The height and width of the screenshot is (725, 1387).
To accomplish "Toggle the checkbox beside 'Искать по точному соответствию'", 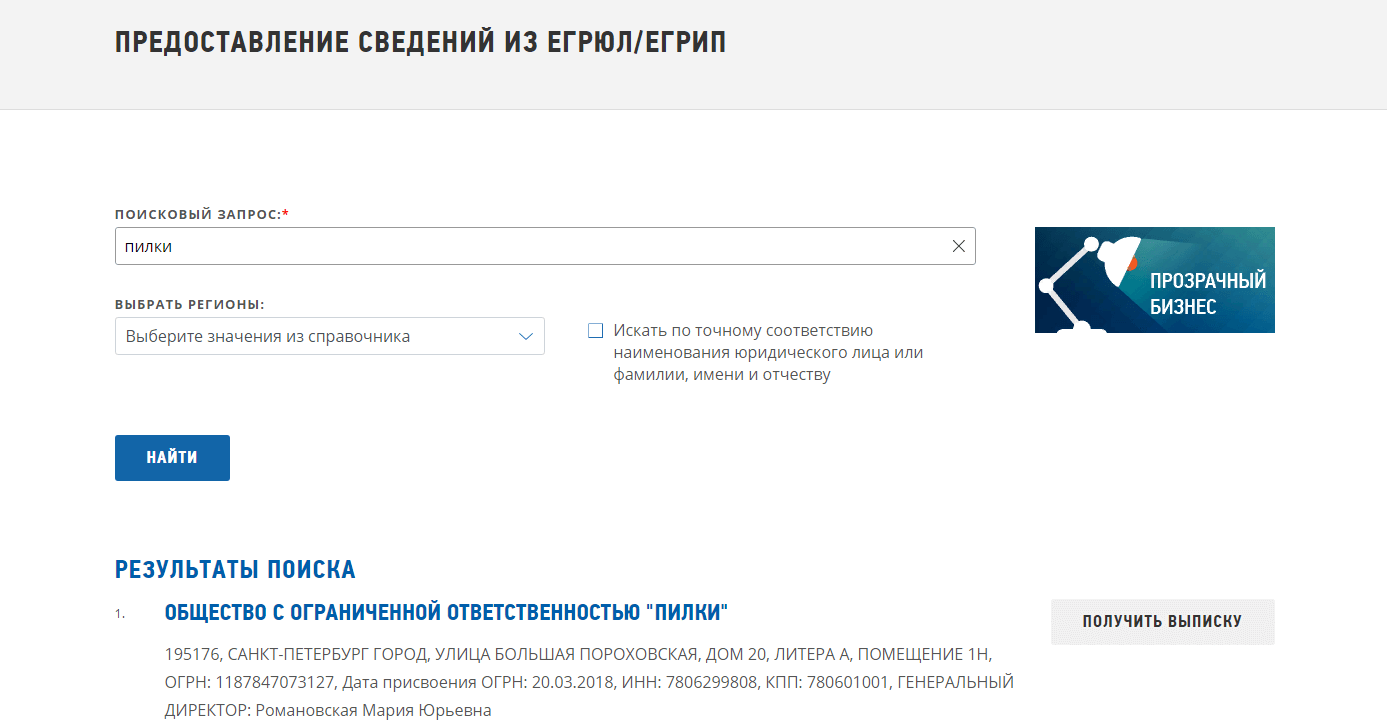I will [595, 330].
